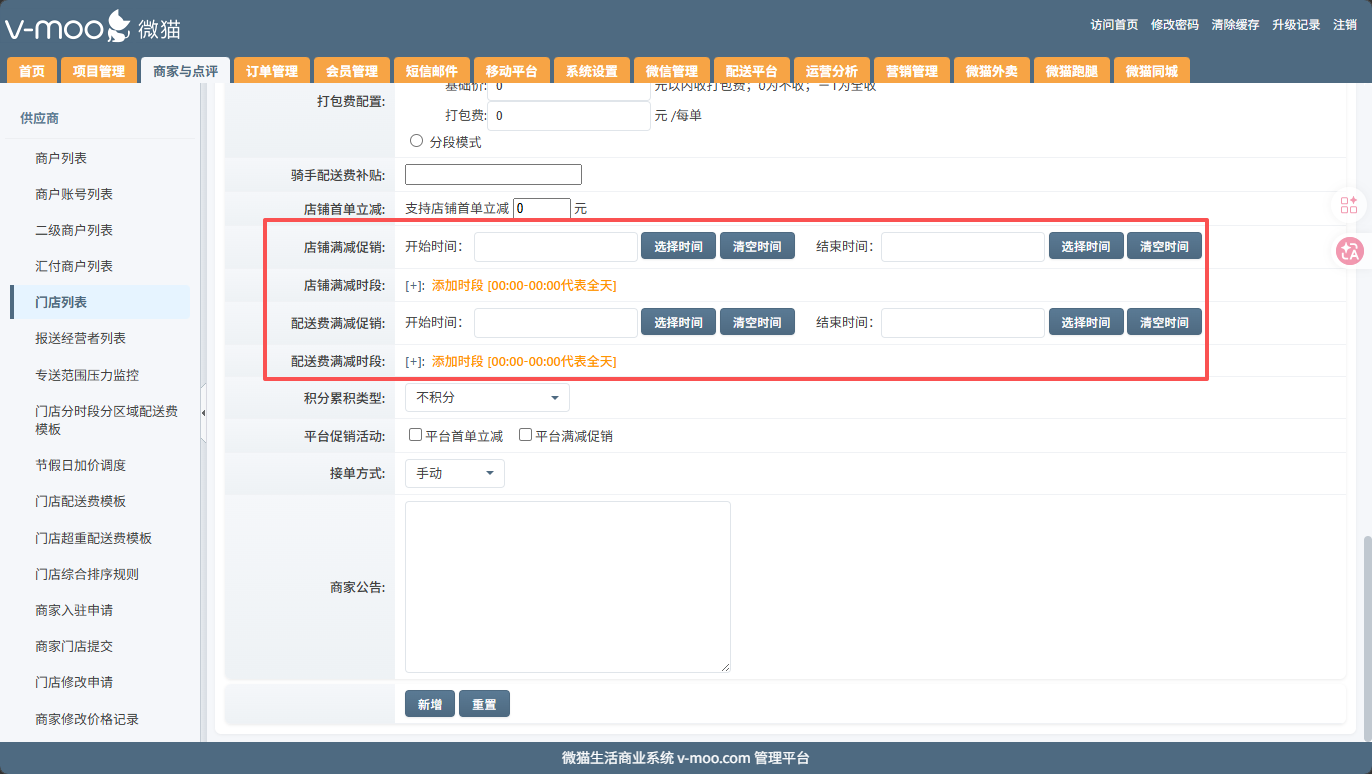
Task: Click 添加时段 link in 店铺满减时段 row
Action: 457,285
